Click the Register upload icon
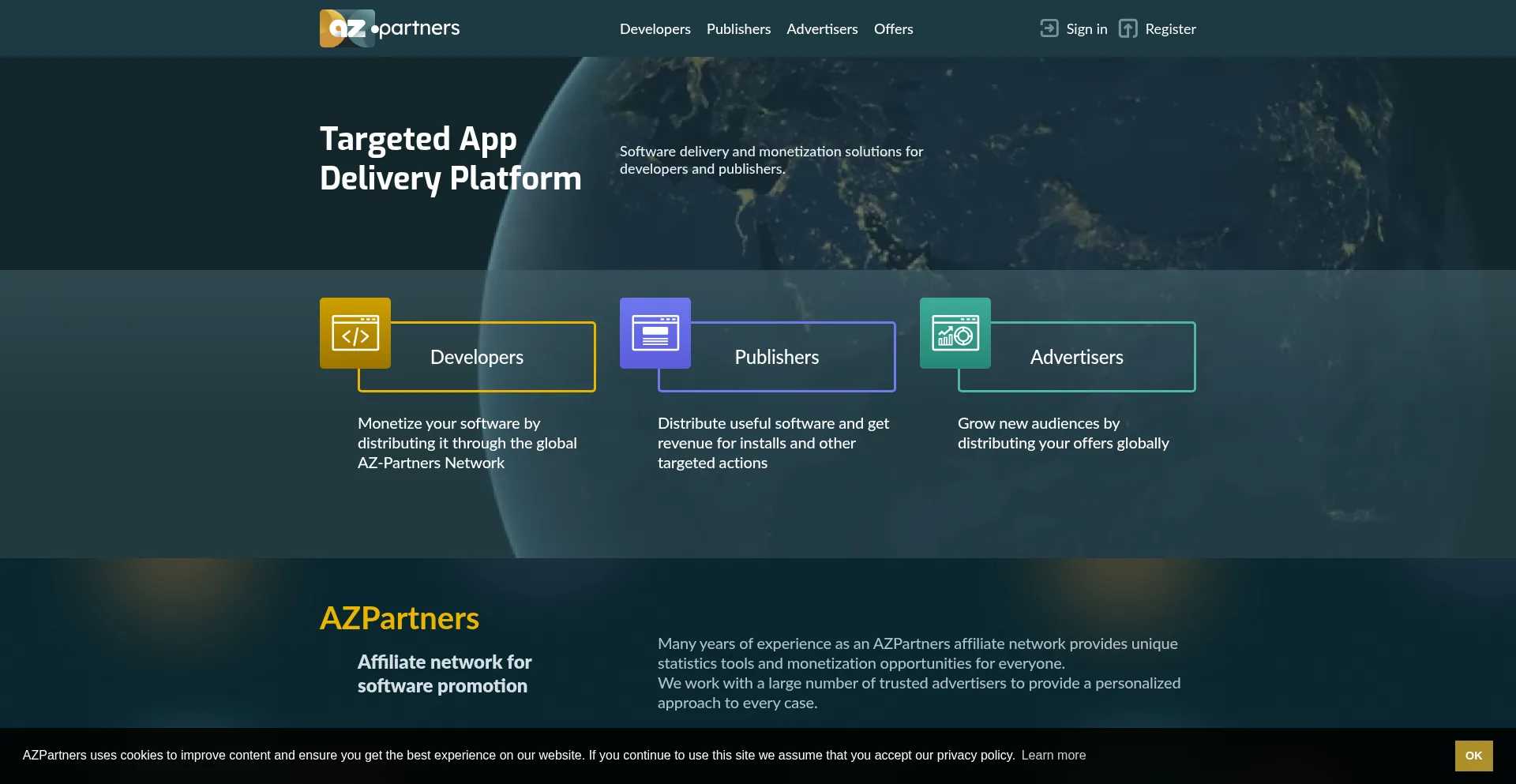This screenshot has height=784, width=1516. coord(1128,28)
